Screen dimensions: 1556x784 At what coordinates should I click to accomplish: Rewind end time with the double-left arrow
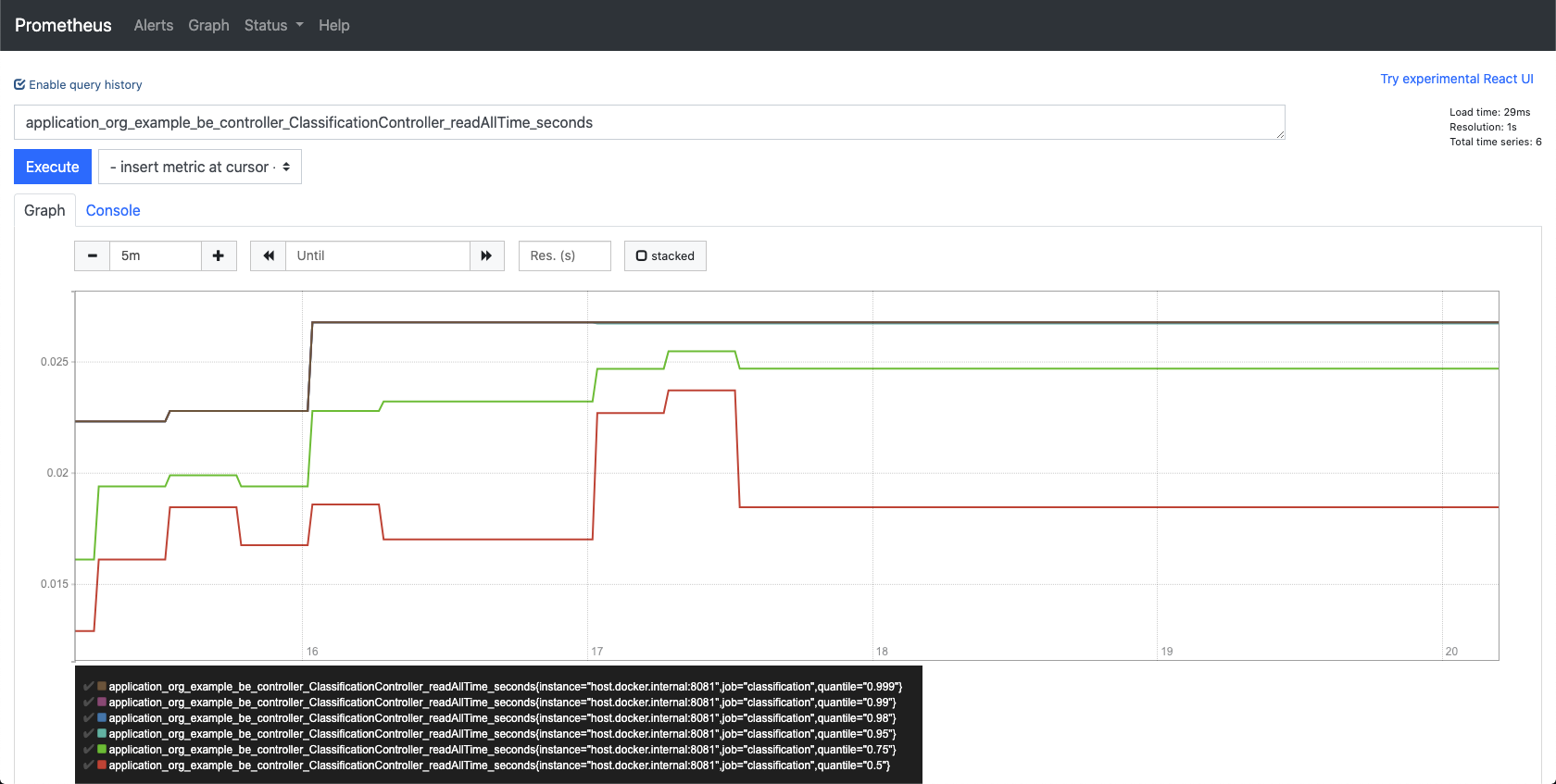[268, 255]
